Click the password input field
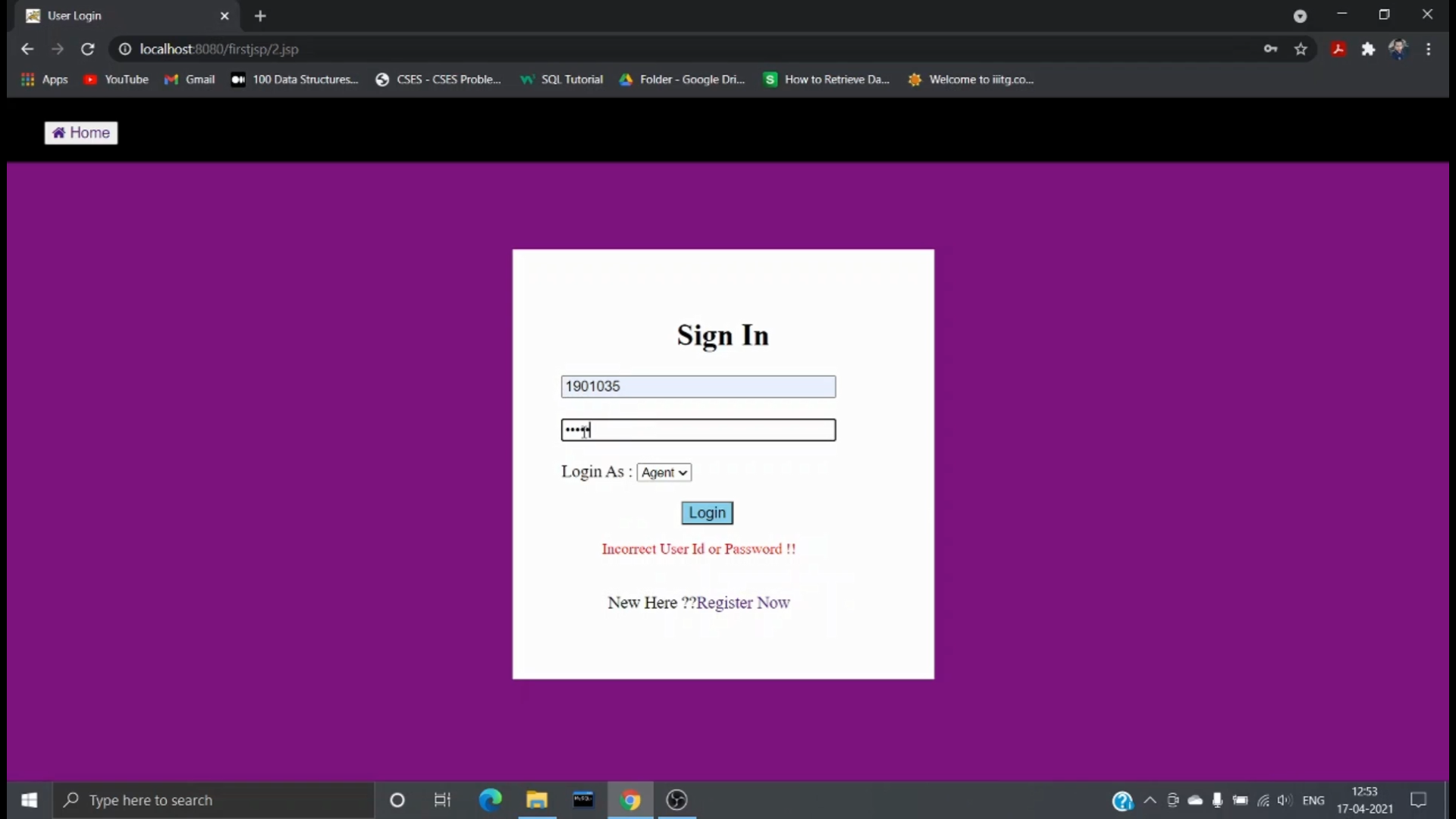Viewport: 1456px width, 819px height. pos(698,430)
